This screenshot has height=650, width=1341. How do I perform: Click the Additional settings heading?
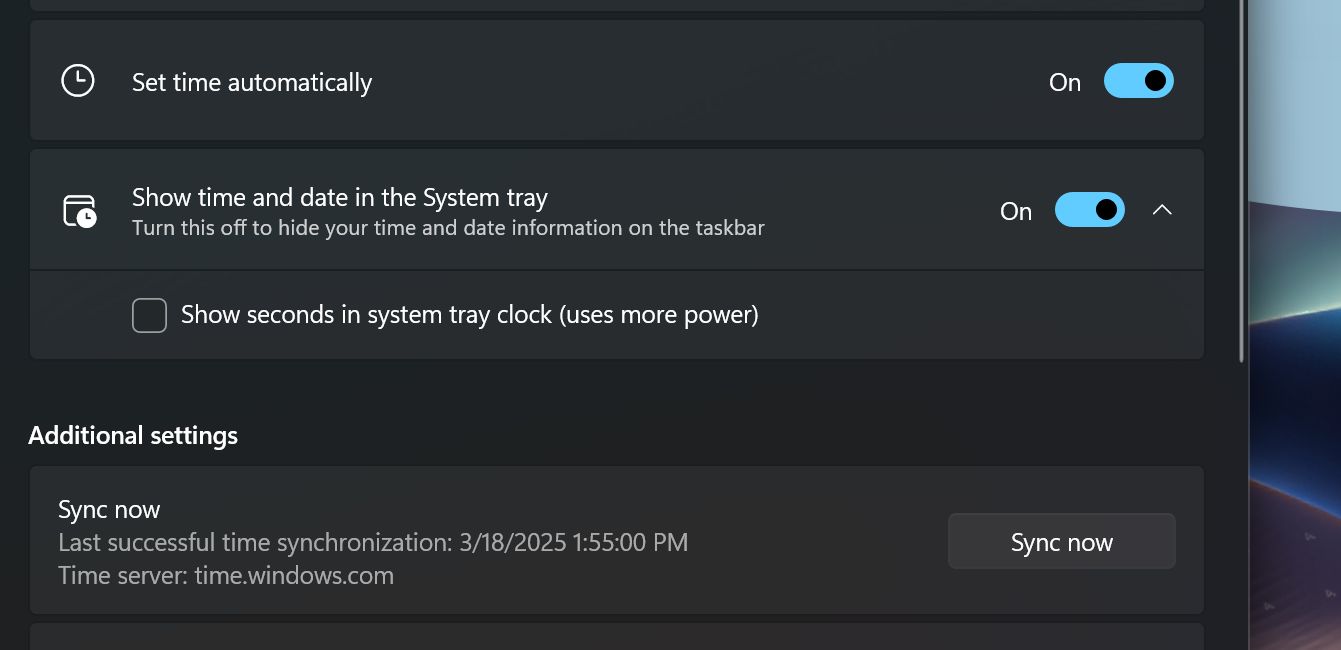pyautogui.click(x=133, y=435)
